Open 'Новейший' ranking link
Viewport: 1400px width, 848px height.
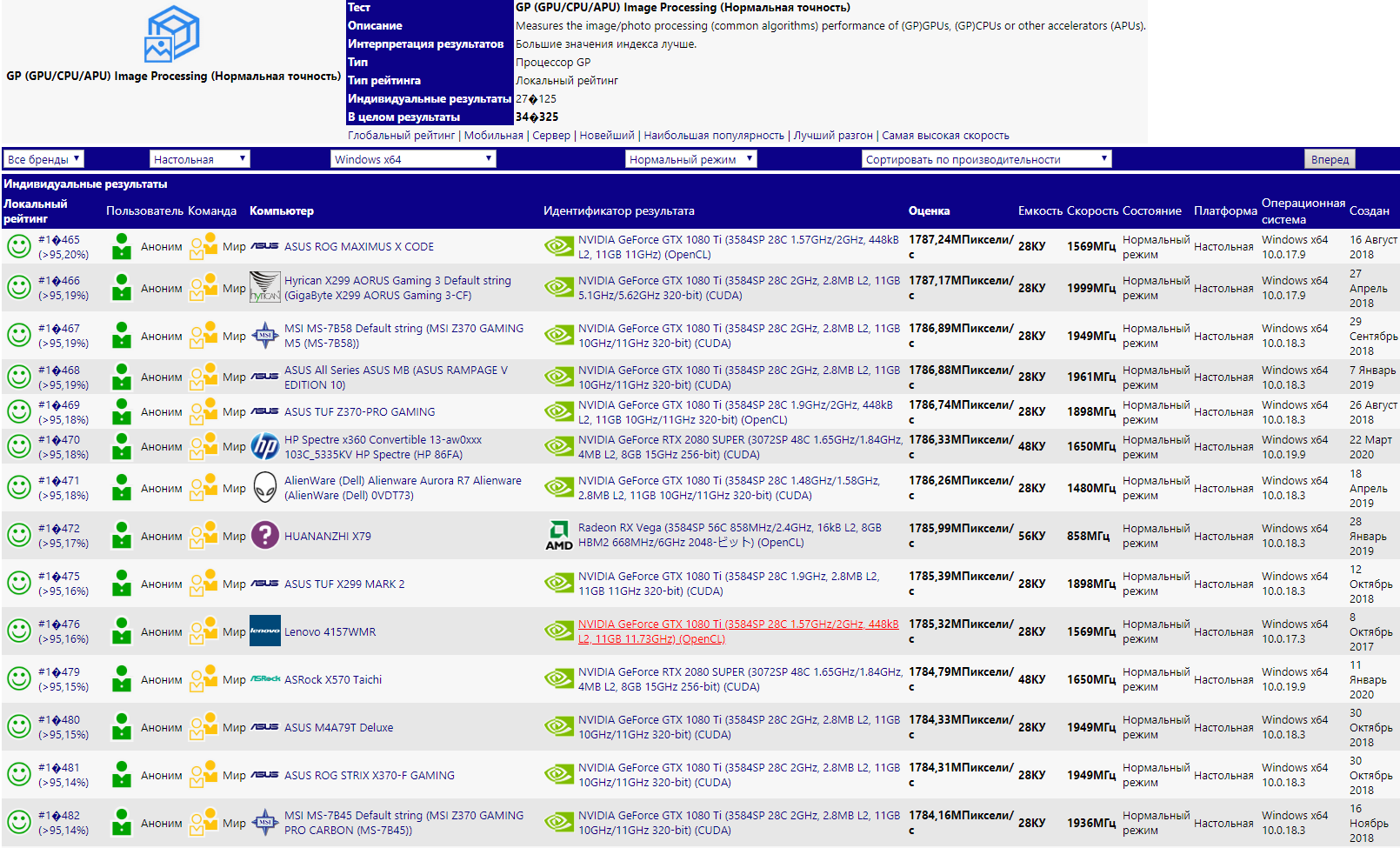pyautogui.click(x=607, y=135)
